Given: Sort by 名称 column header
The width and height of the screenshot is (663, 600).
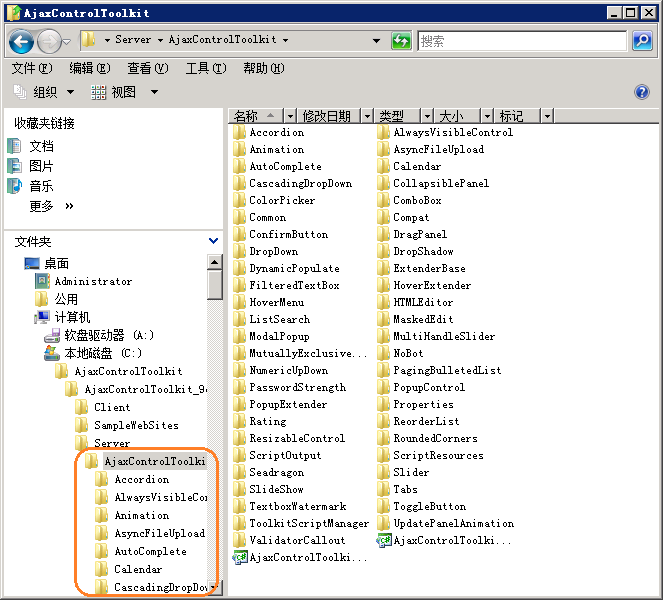Looking at the screenshot, I should (256, 115).
